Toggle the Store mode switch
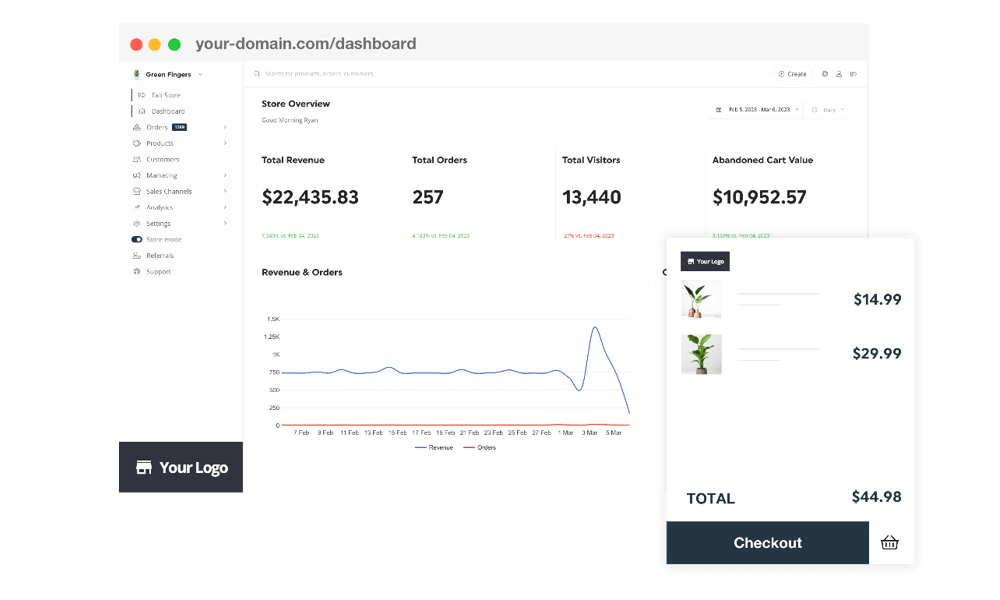1000x600 pixels. 136,239
